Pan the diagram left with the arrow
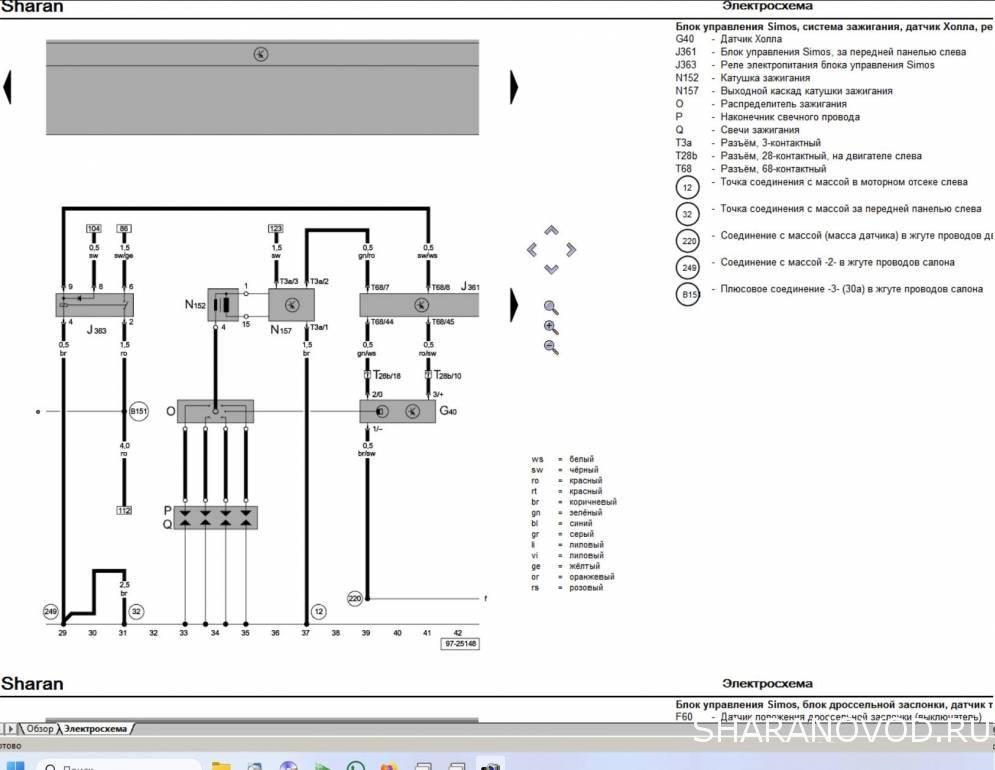This screenshot has height=770, width=995. tap(532, 250)
